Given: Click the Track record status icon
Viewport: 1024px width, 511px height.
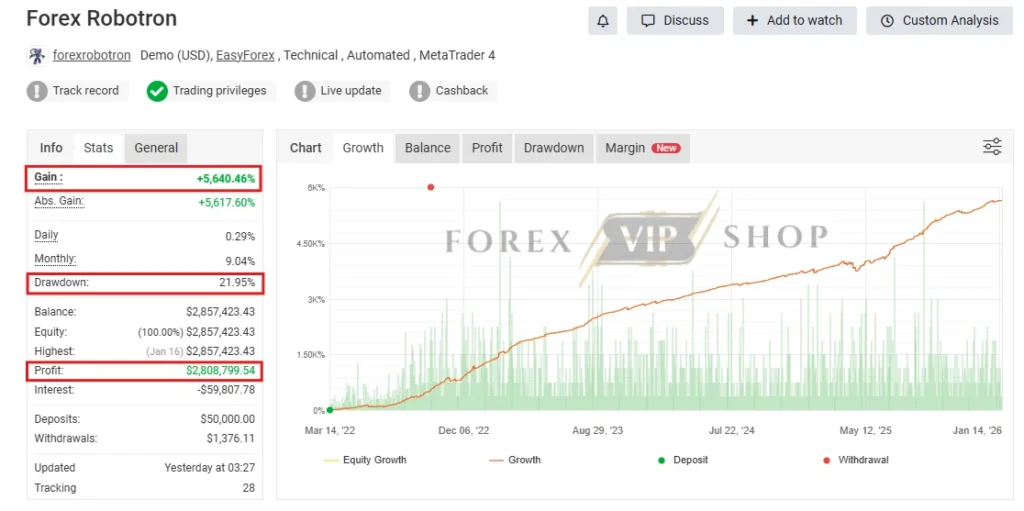Looking at the screenshot, I should pos(37,91).
